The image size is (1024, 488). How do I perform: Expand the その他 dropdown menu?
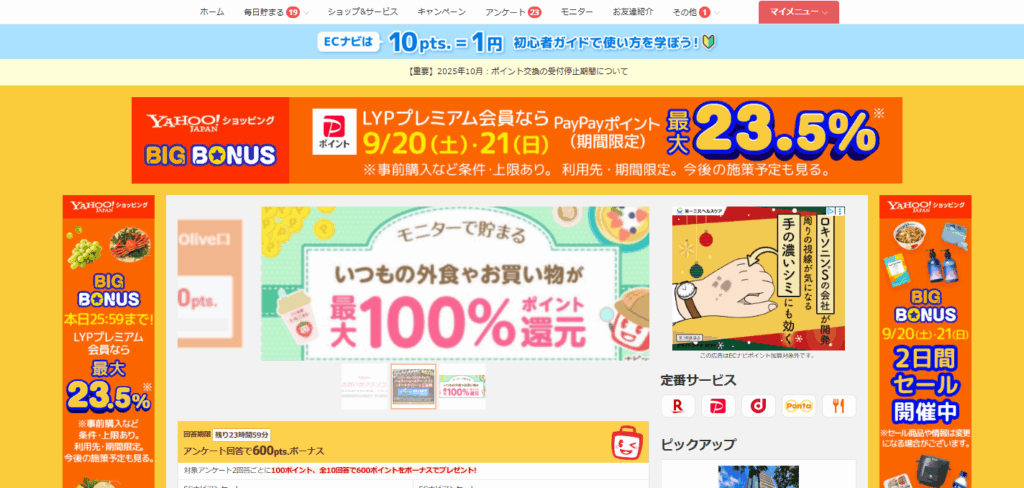(x=696, y=12)
